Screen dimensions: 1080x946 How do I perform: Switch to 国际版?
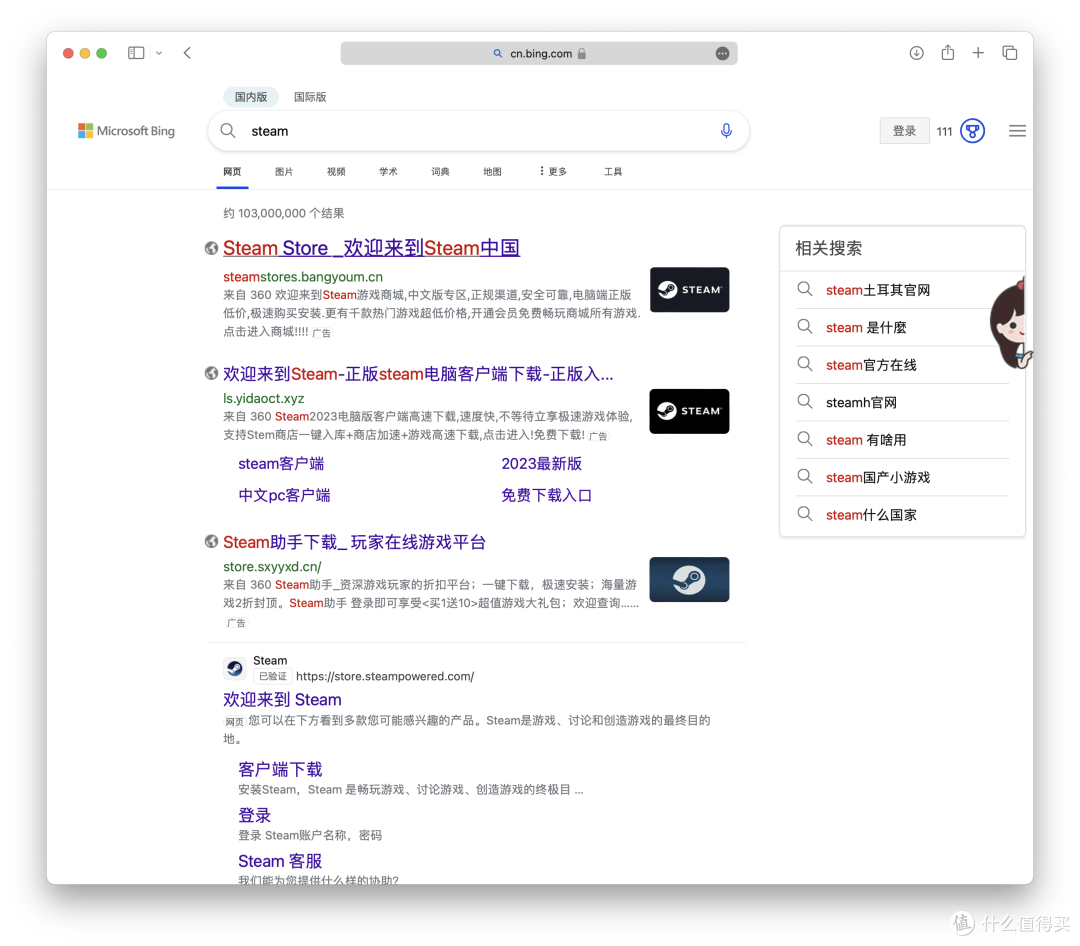[x=310, y=96]
